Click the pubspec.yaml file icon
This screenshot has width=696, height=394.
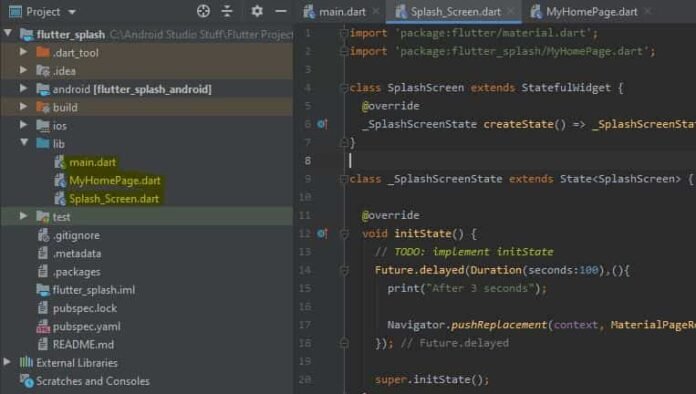[43, 327]
